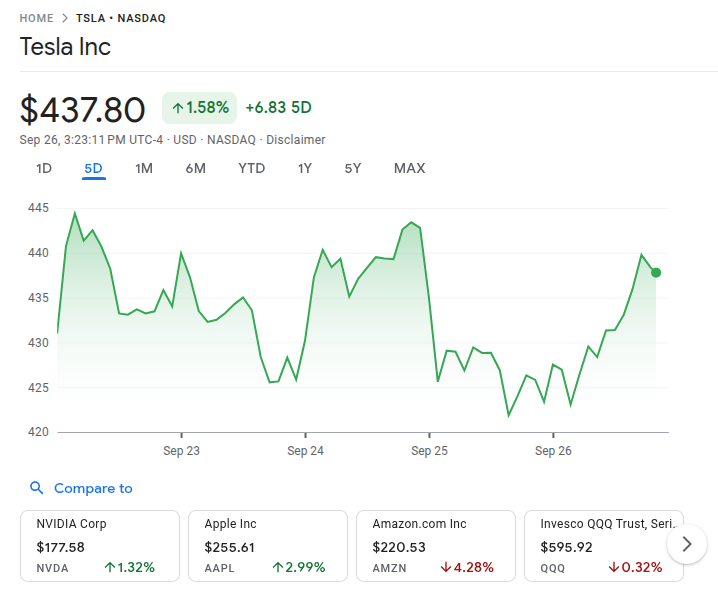This screenshot has height=594, width=718.
Task: Click the Compare to label
Action: (x=93, y=488)
